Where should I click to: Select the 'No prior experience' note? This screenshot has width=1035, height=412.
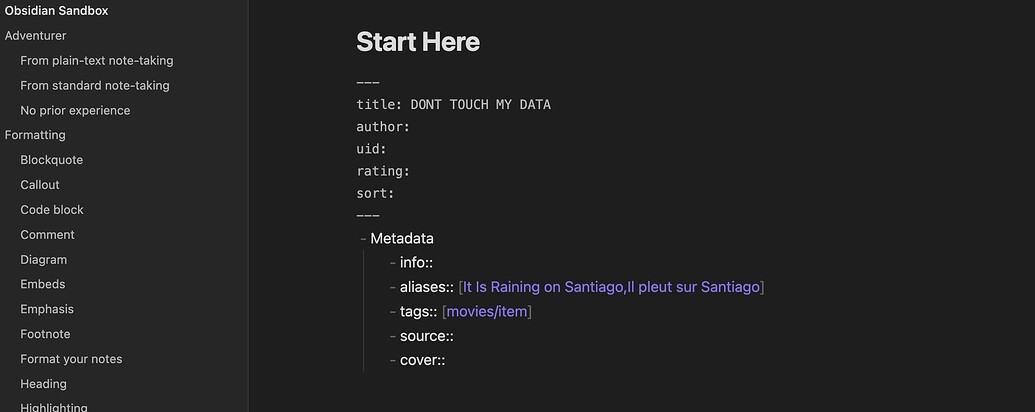(x=75, y=110)
